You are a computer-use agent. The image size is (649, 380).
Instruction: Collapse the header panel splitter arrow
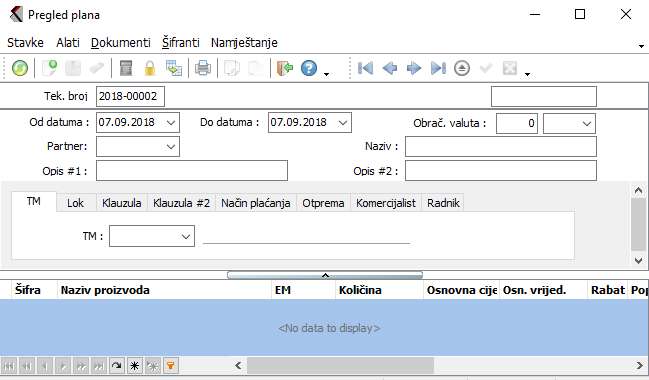click(325, 275)
